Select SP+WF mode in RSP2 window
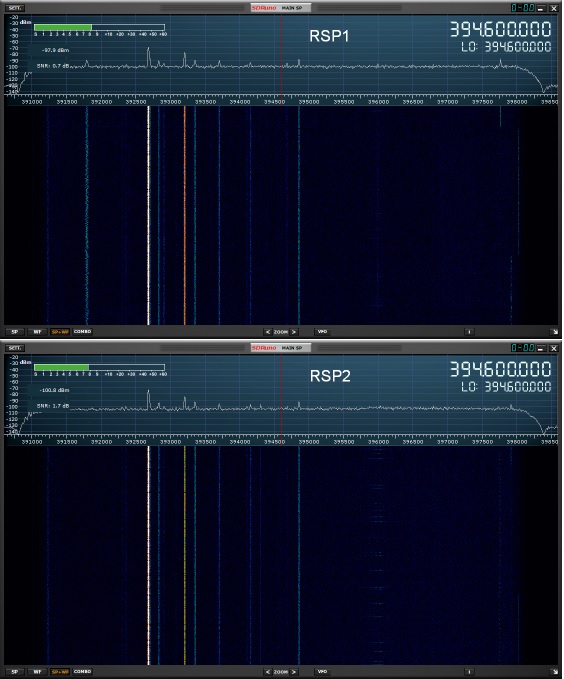Screen dimensions: 564x679 (60, 672)
